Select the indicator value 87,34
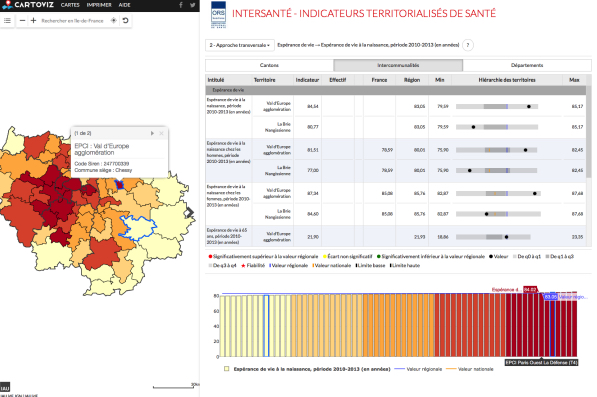The image size is (597, 397). [313, 193]
